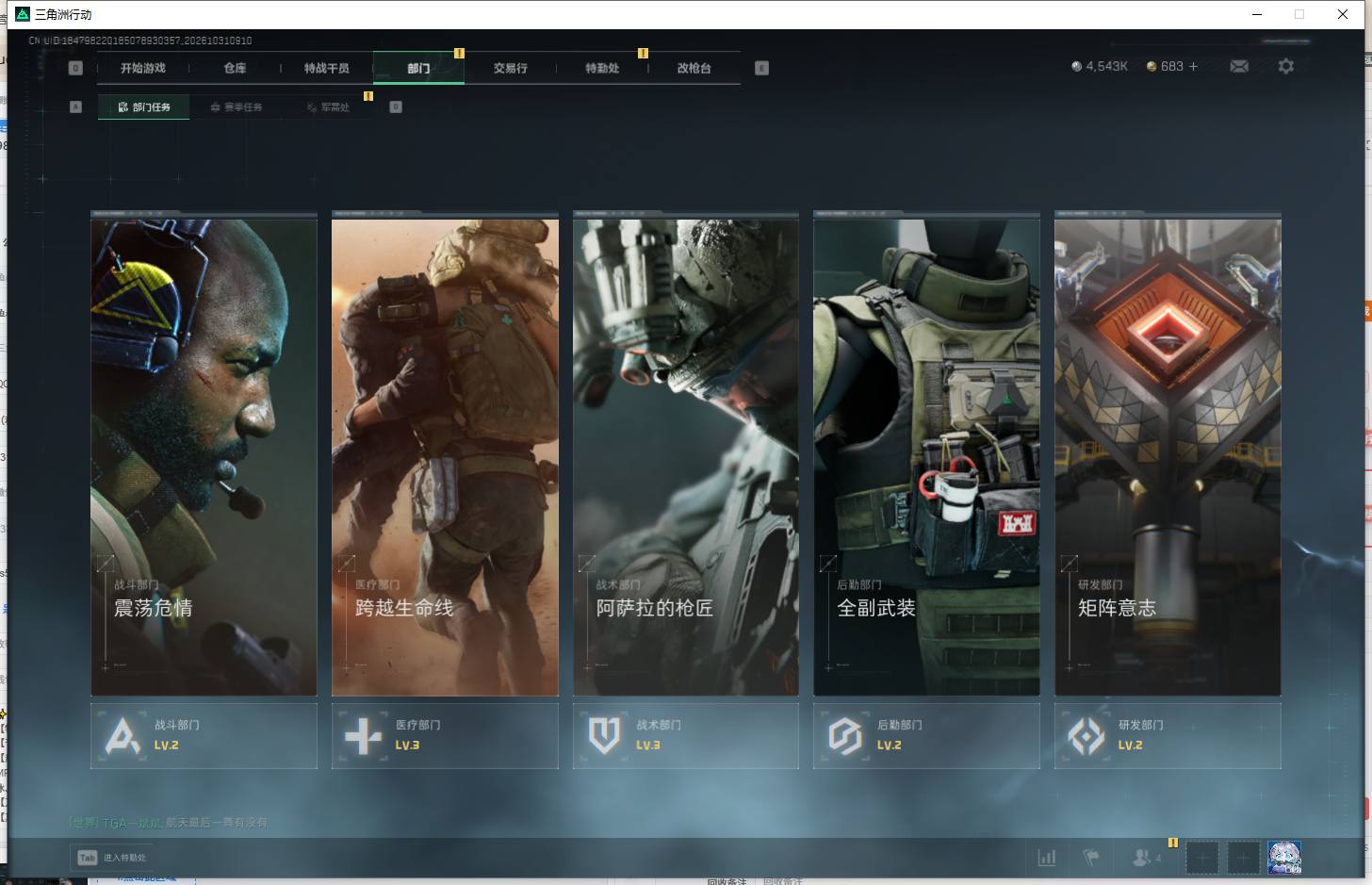Open the settings gear icon
This screenshot has width=1372, height=885.
tap(1286, 66)
